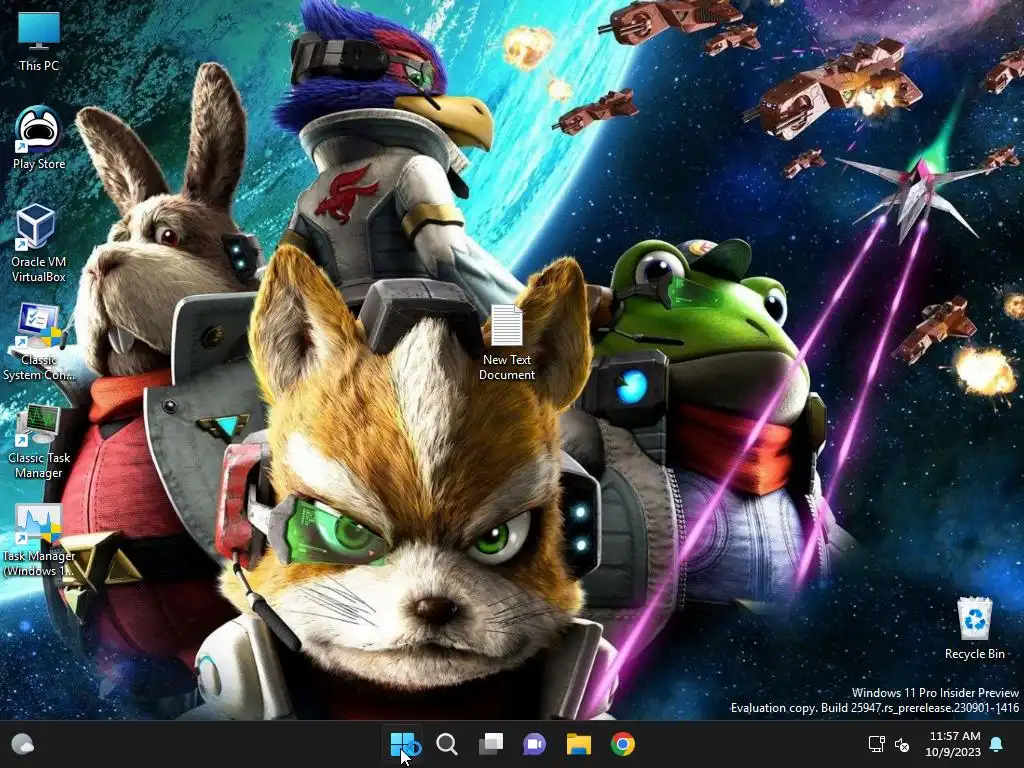
Task: Open the Play Store desktop shortcut
Action: click(x=39, y=138)
